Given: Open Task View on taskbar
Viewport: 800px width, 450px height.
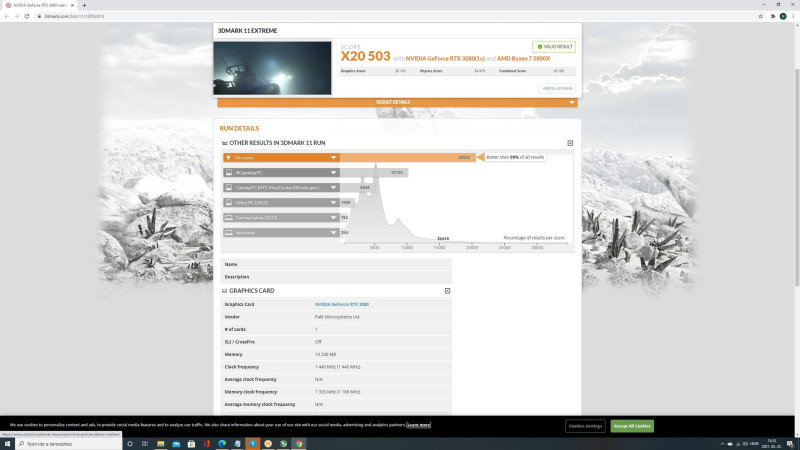Looking at the screenshot, I should tap(145, 444).
